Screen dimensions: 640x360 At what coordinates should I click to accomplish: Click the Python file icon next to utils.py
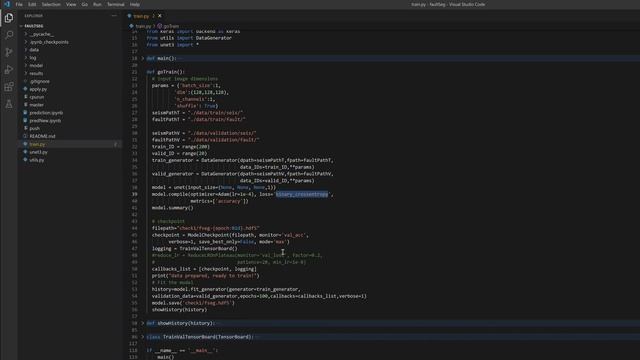tap(25, 160)
